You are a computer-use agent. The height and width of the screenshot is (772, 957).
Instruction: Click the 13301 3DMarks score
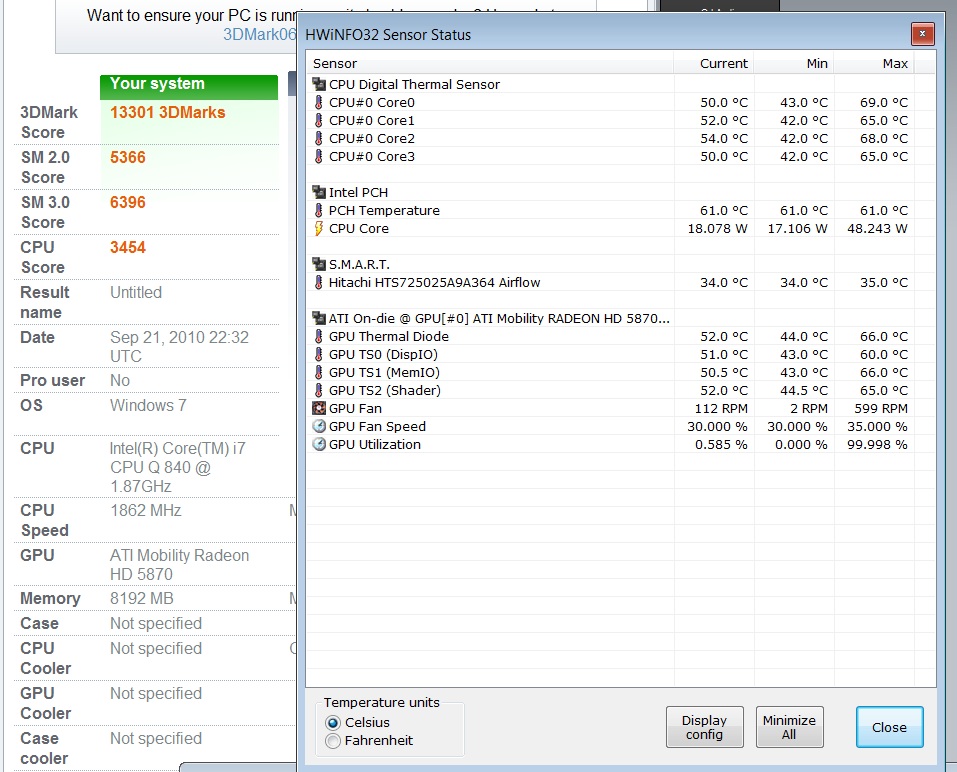coord(168,112)
